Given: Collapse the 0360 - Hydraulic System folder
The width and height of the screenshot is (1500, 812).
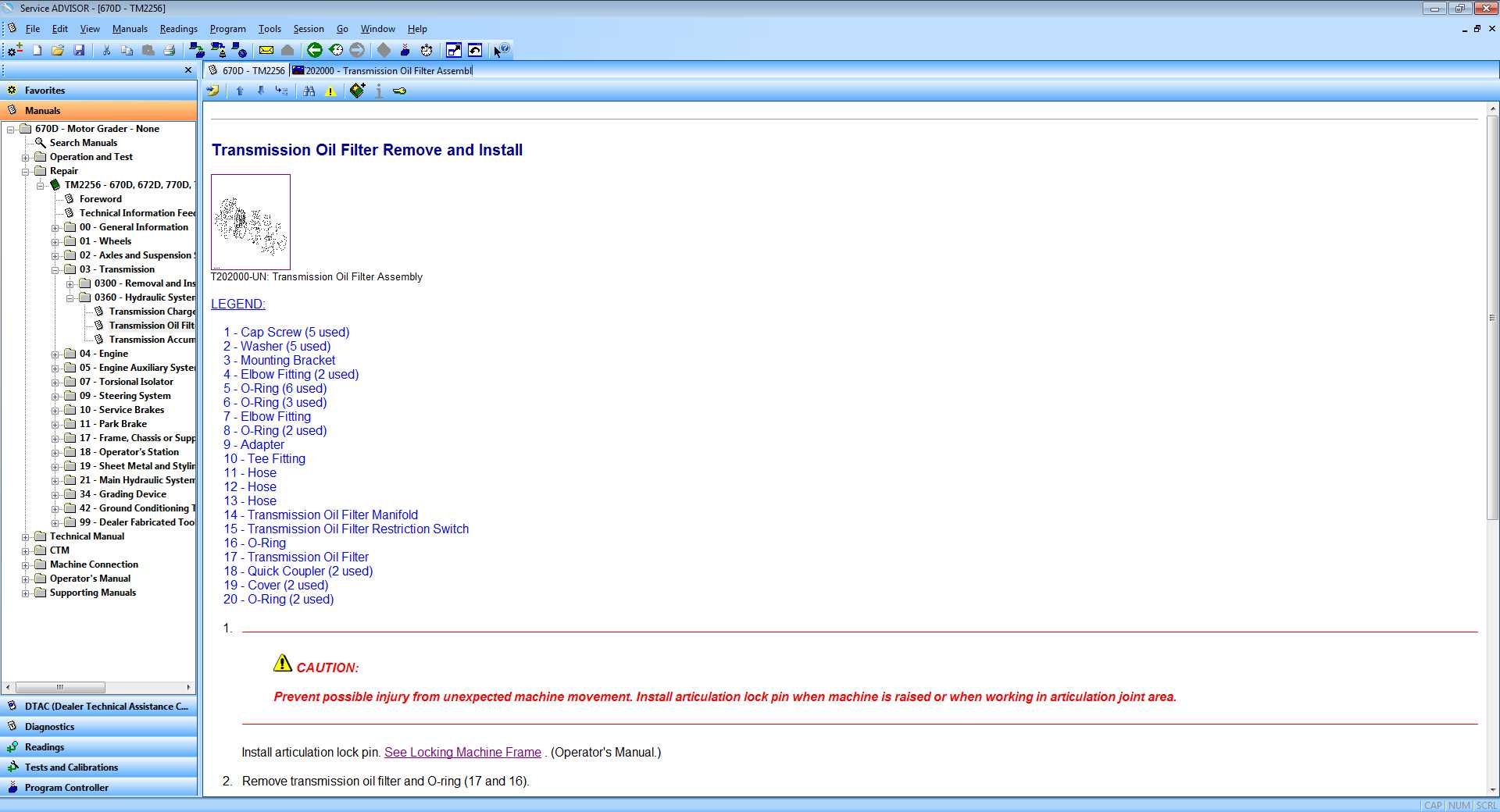Looking at the screenshot, I should pyautogui.click(x=70, y=298).
